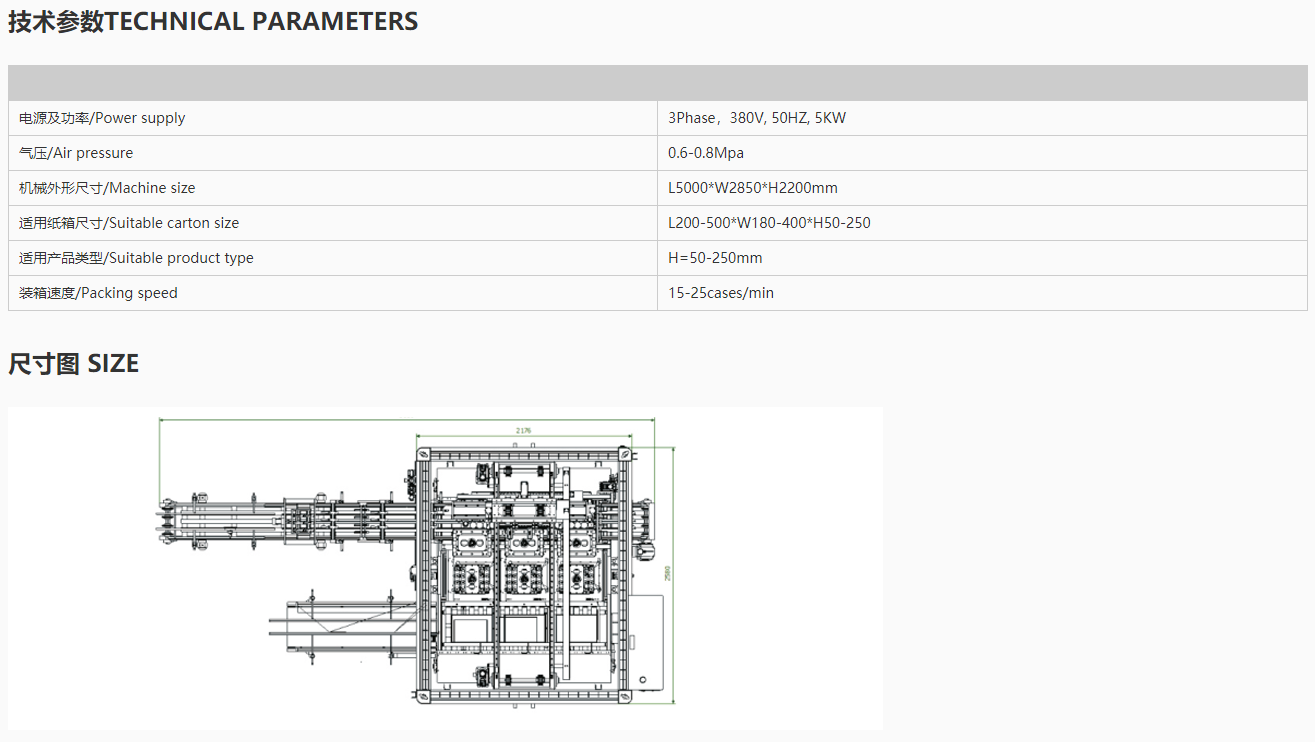
Task: Select the Air pressure row label
Action: (76, 153)
